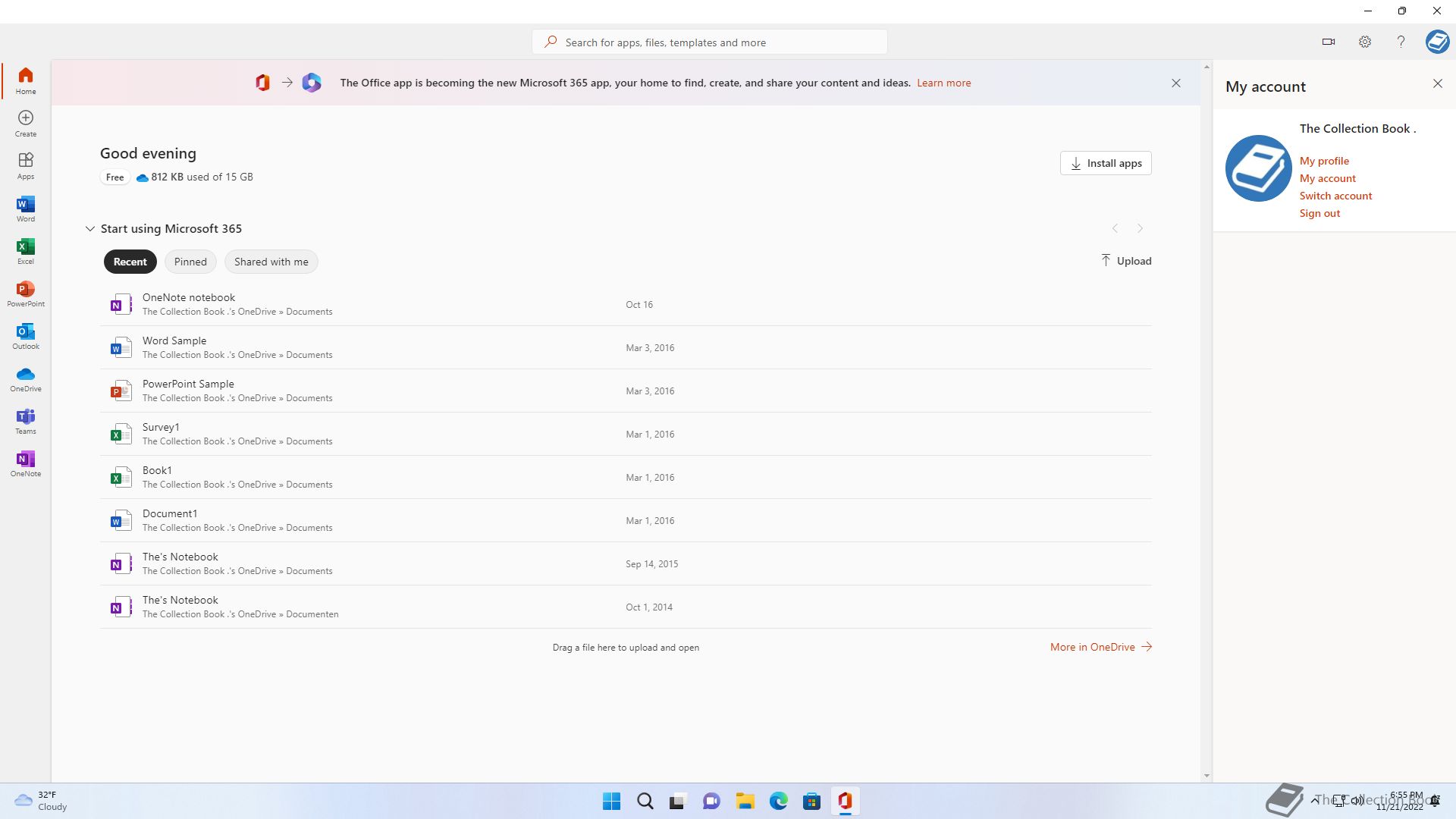This screenshot has width=1456, height=819.
Task: Open the PowerPoint Sample presentation
Action: [x=626, y=391]
